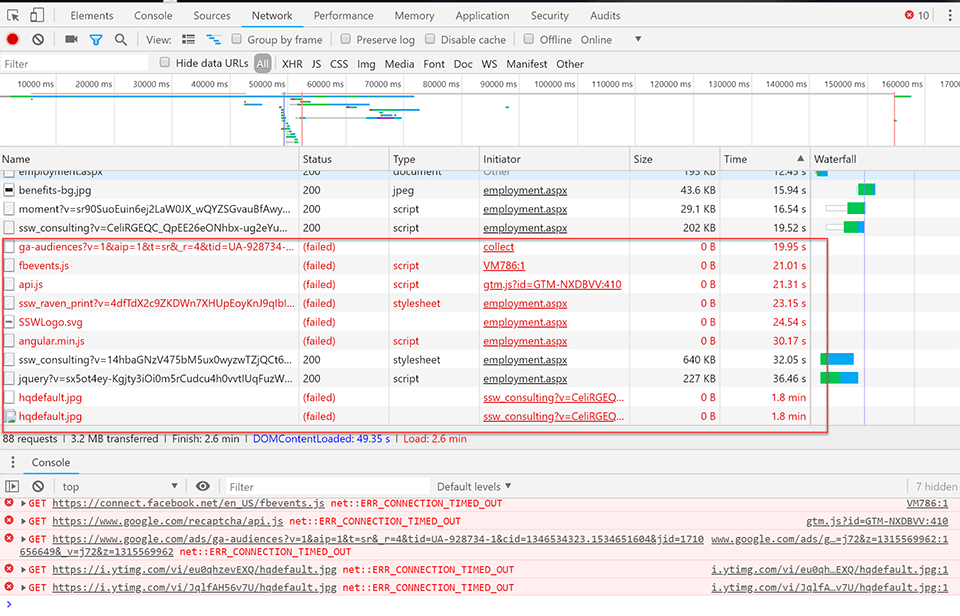Tick the Hide data URLs checkbox
This screenshot has width=960, height=616.
coord(165,63)
